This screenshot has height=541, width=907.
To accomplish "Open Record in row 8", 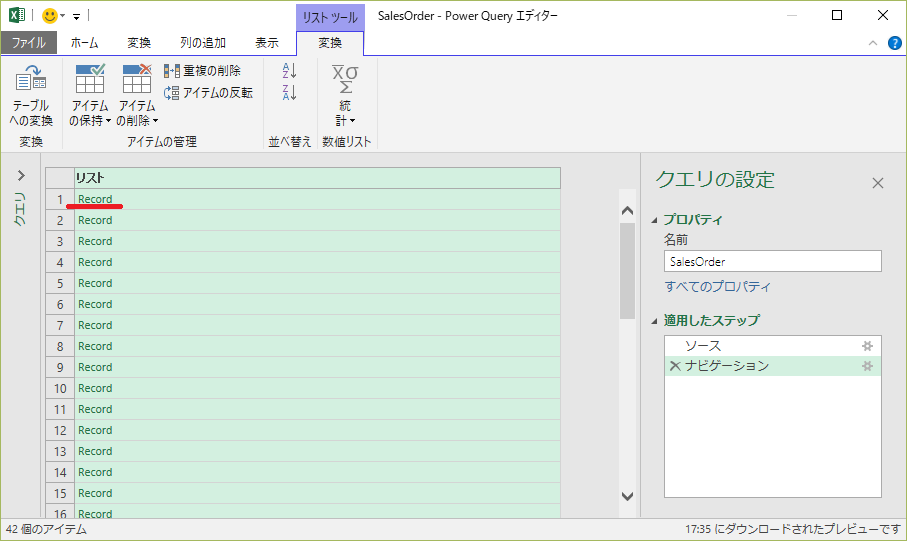I will pyautogui.click(x=95, y=347).
